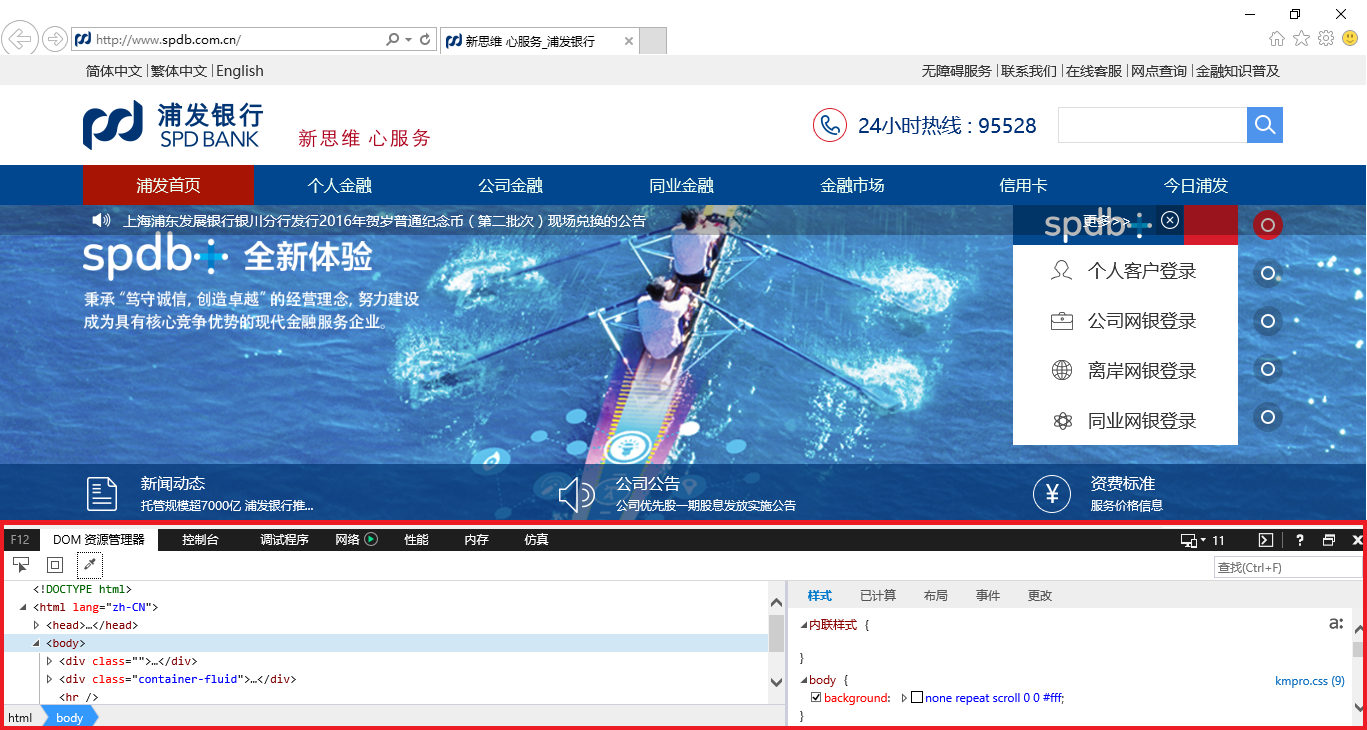1367x730 pixels.
Task: Open the 信用卡 navigation menu
Action: pos(1023,185)
